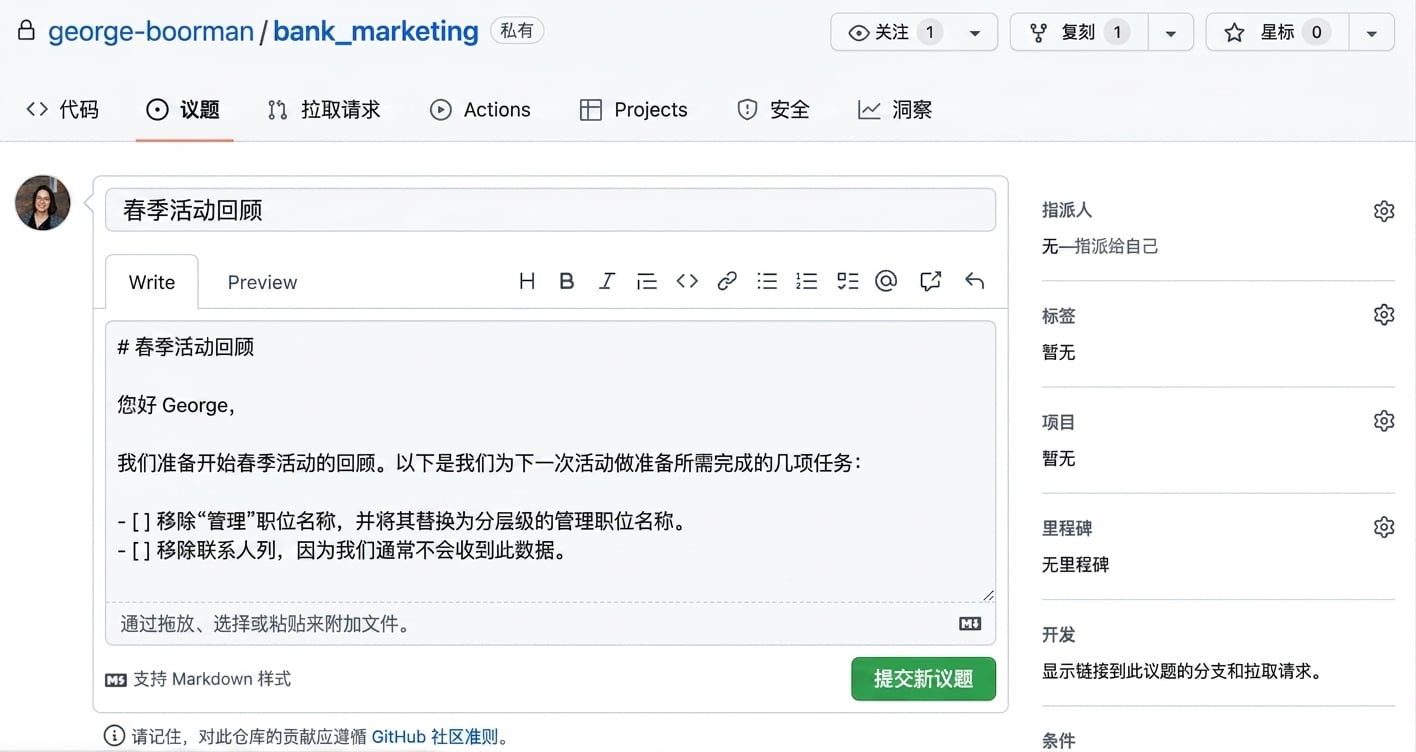Click the Markdown icon in attachment bar
This screenshot has height=752, width=1416.
970,624
